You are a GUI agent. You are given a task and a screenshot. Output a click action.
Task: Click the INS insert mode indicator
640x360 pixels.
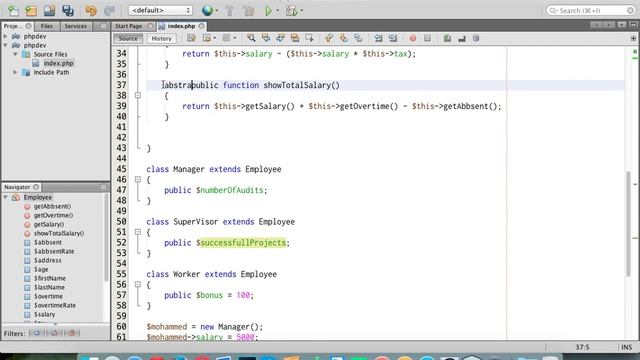pyautogui.click(x=627, y=347)
